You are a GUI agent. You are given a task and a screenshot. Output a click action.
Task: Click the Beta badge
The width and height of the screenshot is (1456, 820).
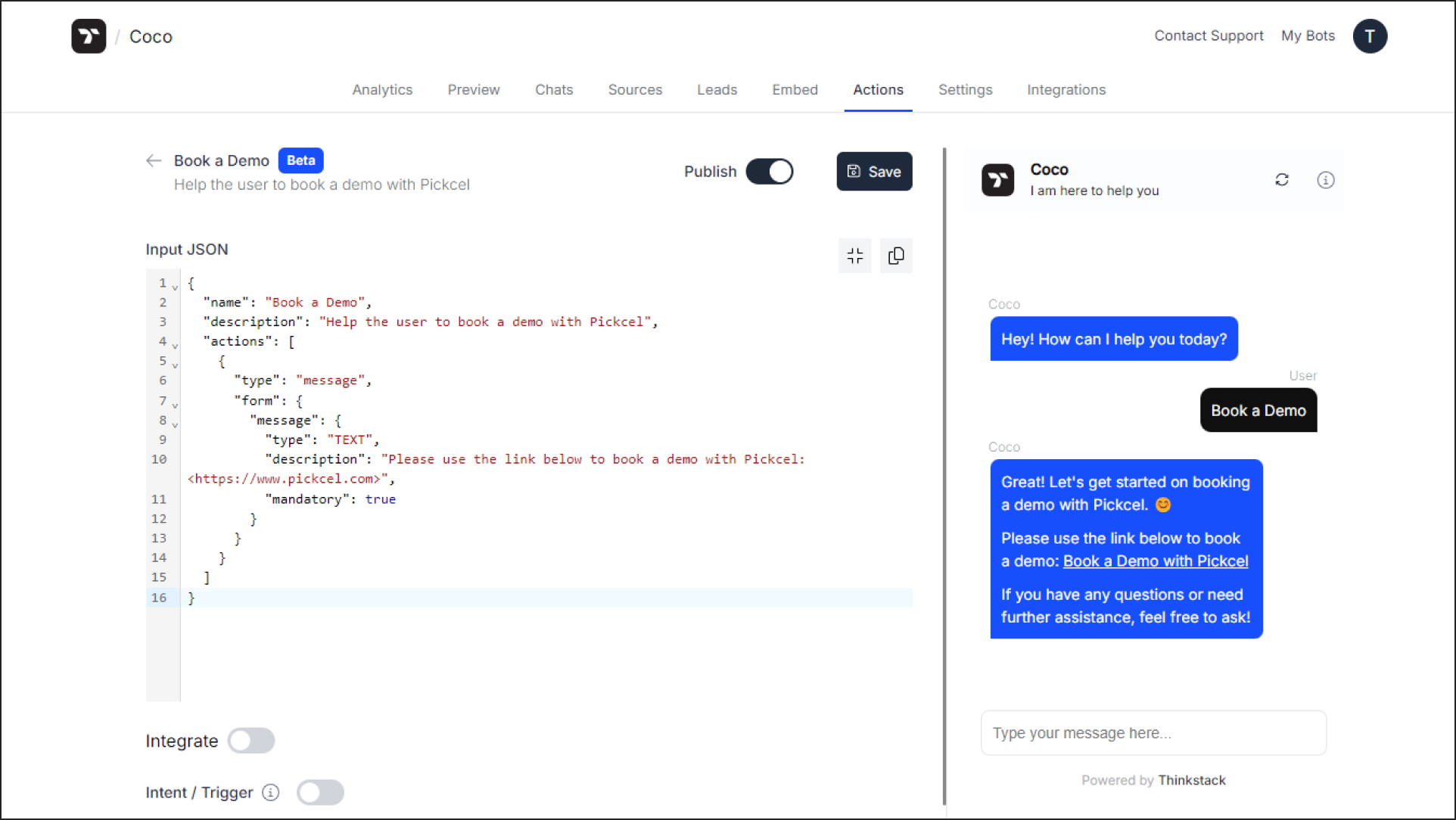[300, 160]
